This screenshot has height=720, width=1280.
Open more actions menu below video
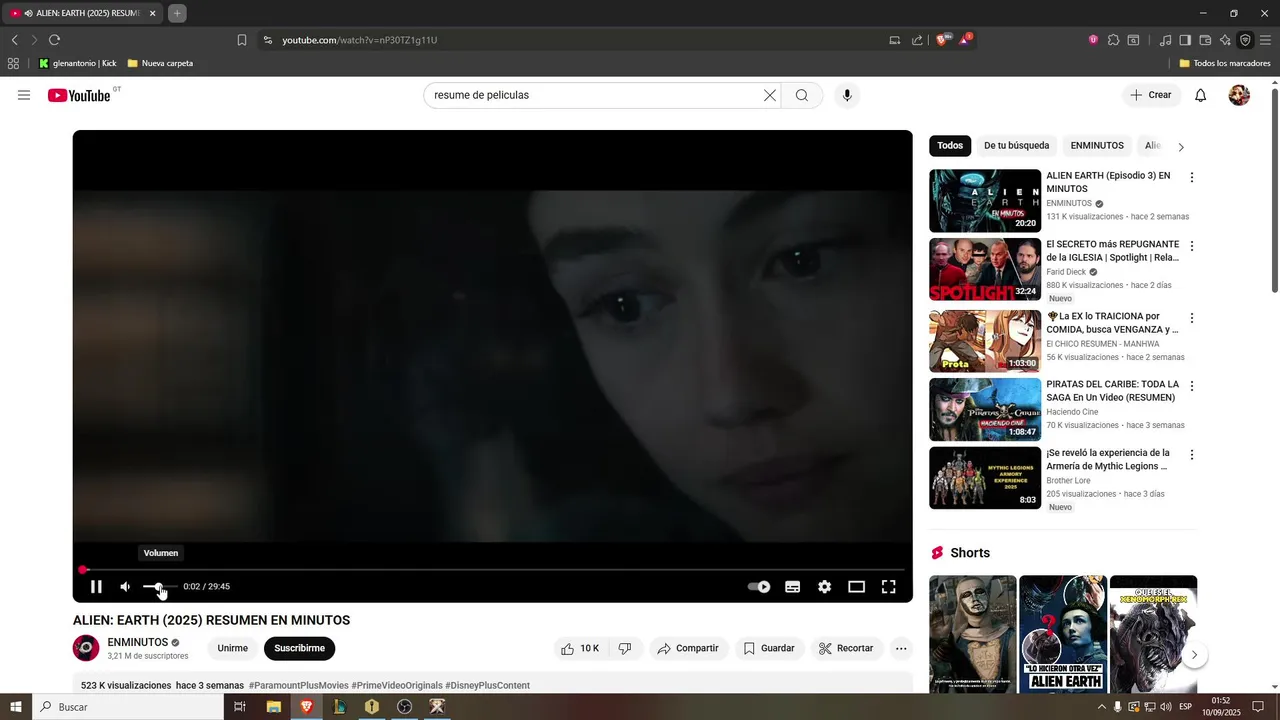901,648
